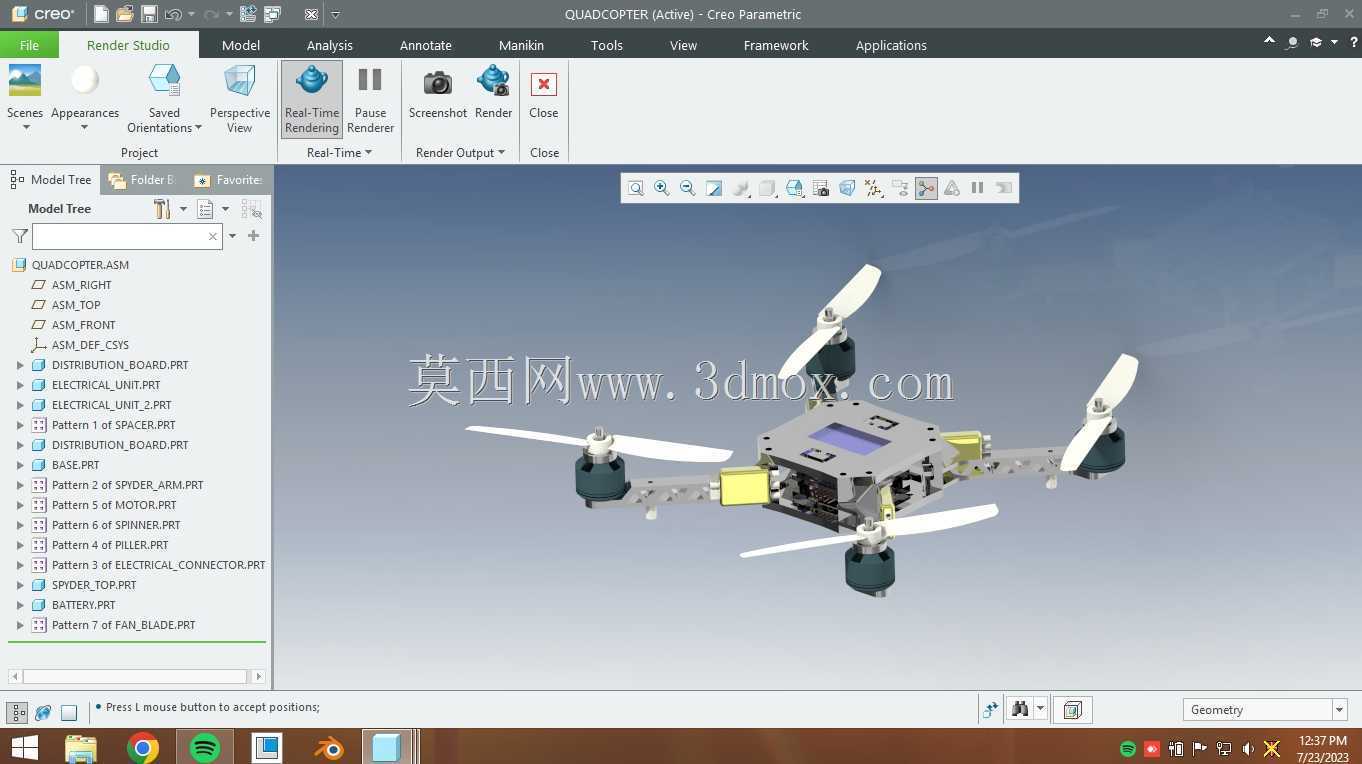Open the Framework tab
This screenshot has height=764, width=1362.
pos(776,45)
